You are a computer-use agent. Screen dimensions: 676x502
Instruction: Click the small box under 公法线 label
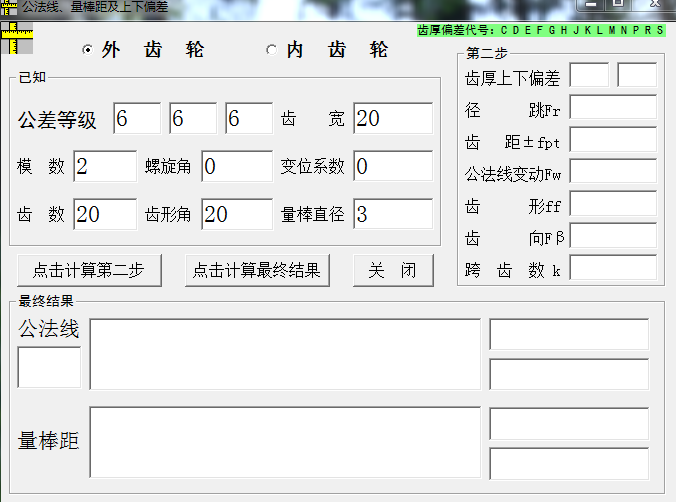[49, 367]
